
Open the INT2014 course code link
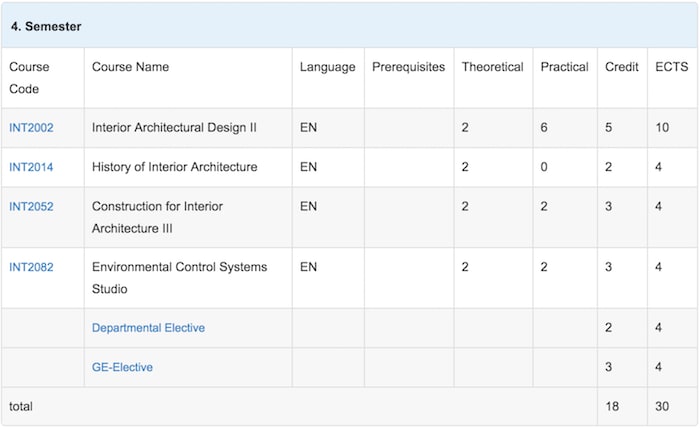[x=31, y=167]
